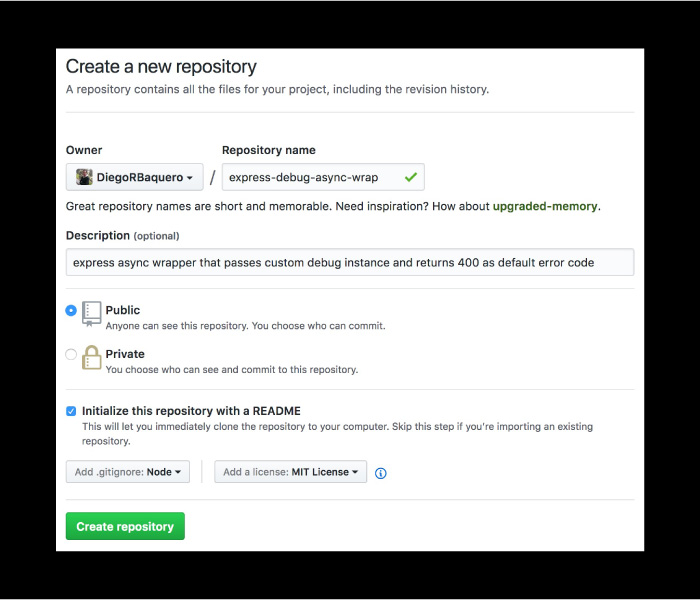Click the green checkmark in name field
700x600 pixels.
pyautogui.click(x=411, y=177)
